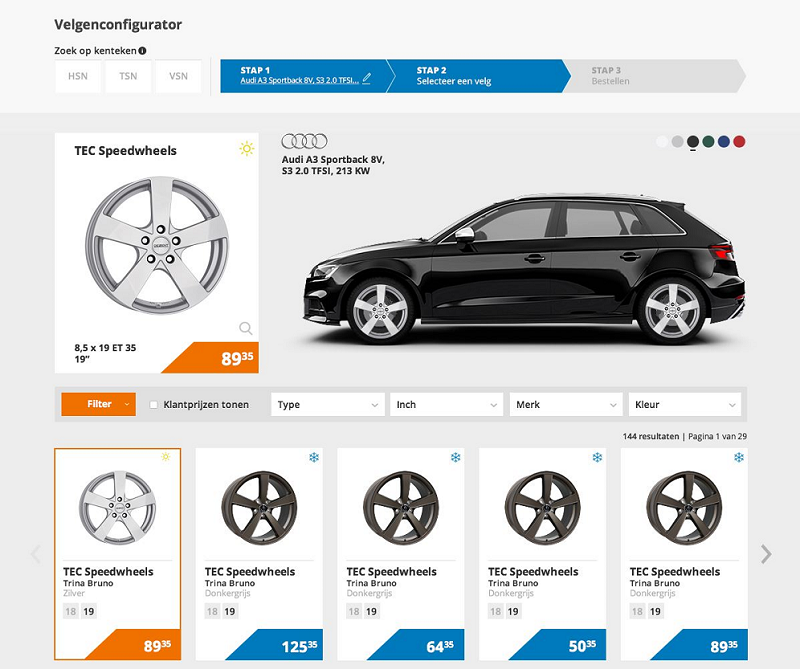The height and width of the screenshot is (669, 800).
Task: Go to Stap 3 Bestellen
Action: pos(656,76)
